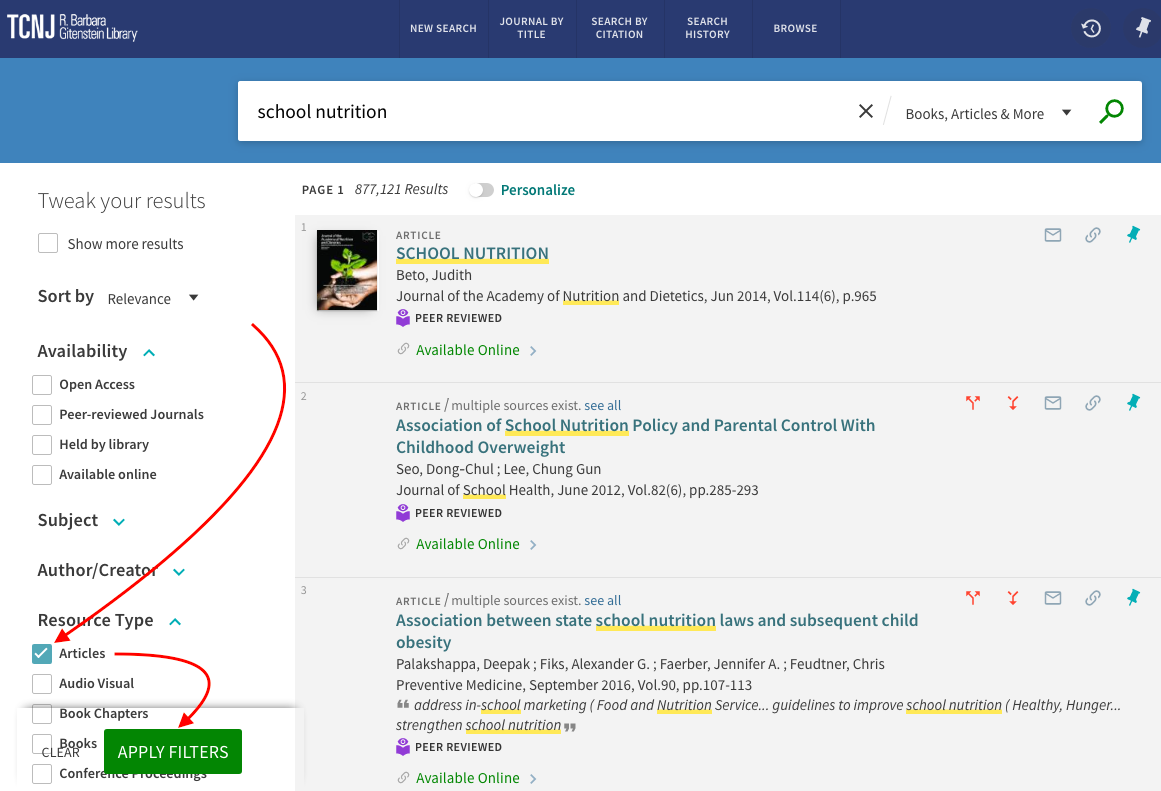The image size is (1161, 791).
Task: Email the child obesity article record
Action: click(x=1053, y=598)
